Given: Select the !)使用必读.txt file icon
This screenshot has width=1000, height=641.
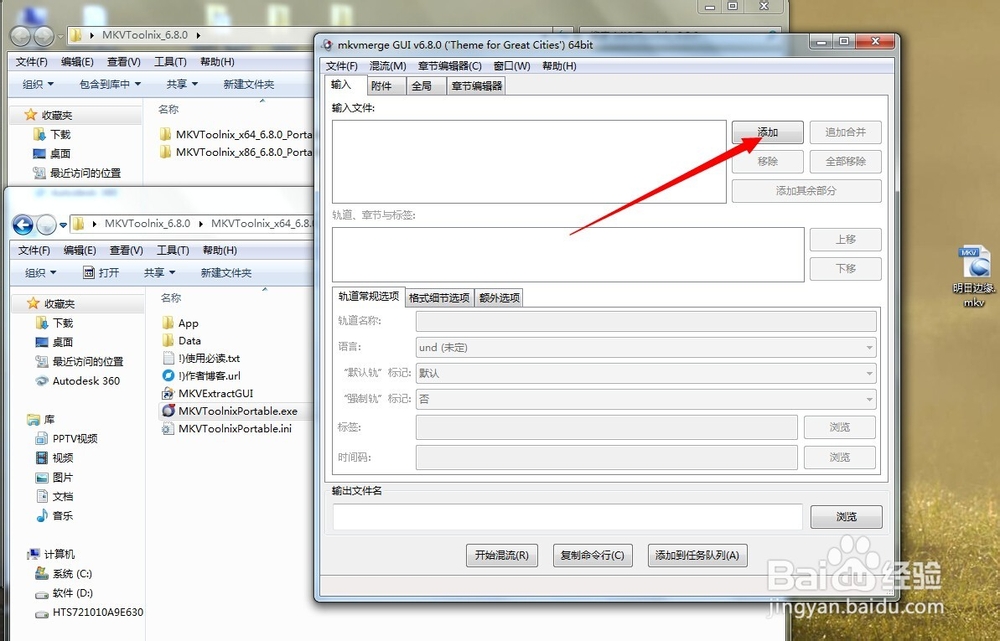Looking at the screenshot, I should 168,358.
